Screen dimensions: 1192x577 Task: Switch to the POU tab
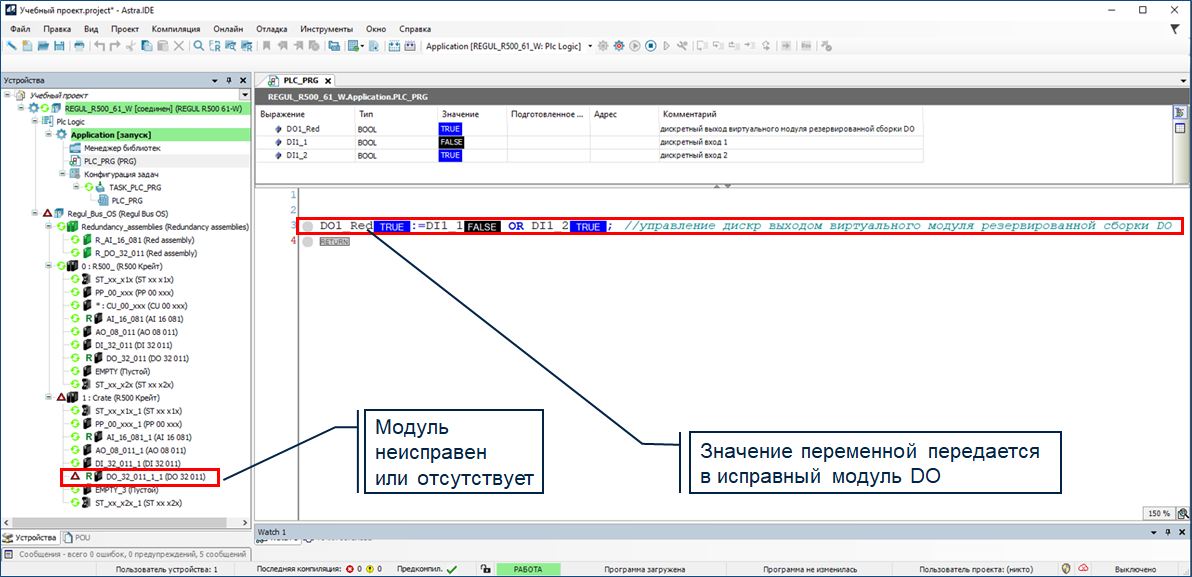82,537
